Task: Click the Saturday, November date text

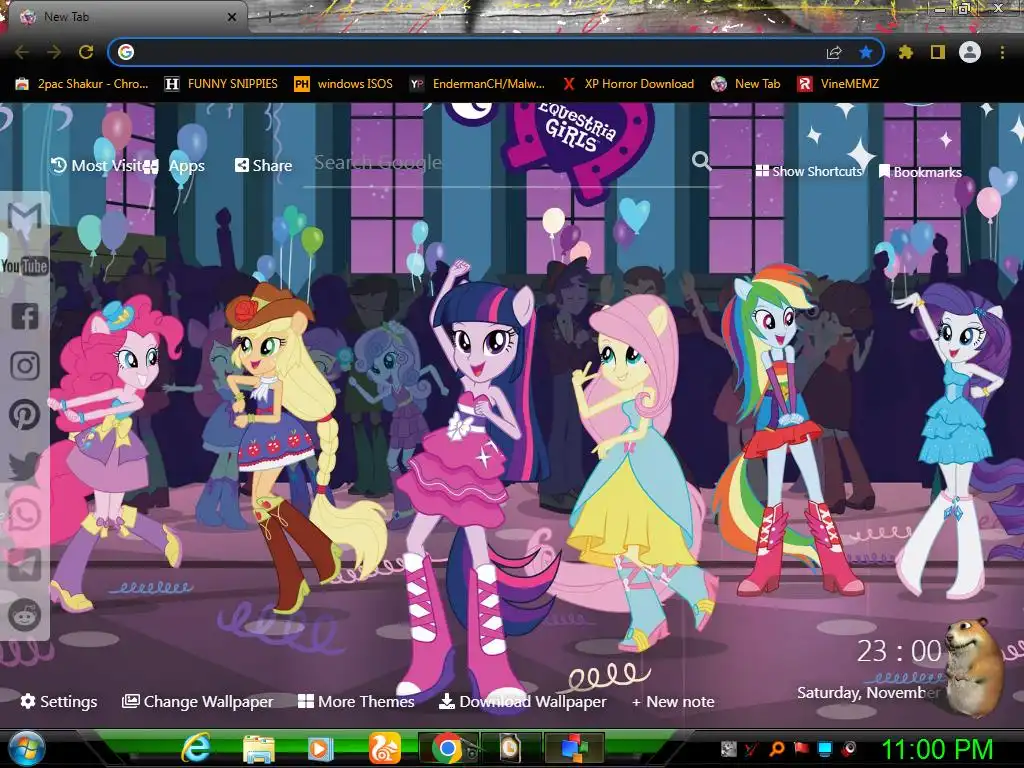Action: [869, 692]
